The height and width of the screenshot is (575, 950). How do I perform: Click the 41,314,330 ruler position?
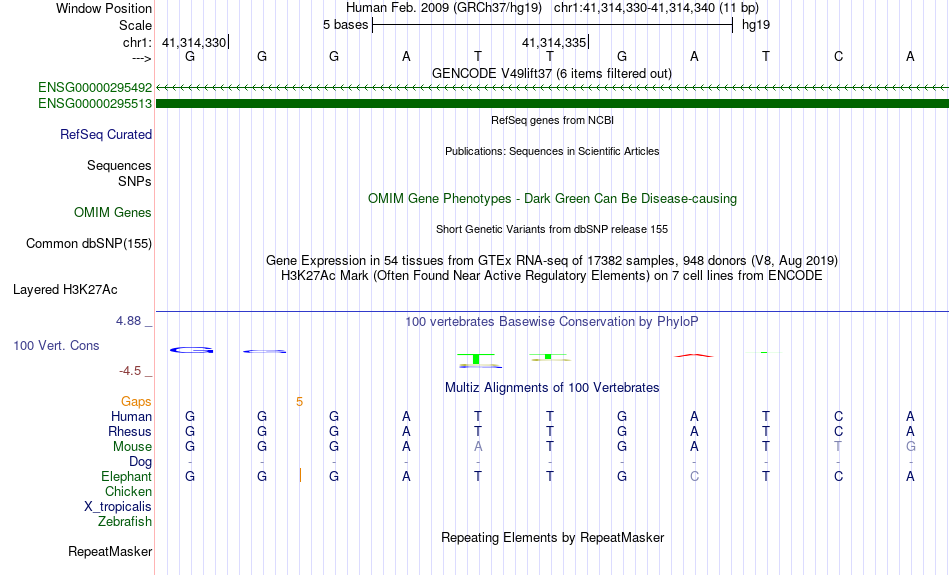tap(194, 42)
